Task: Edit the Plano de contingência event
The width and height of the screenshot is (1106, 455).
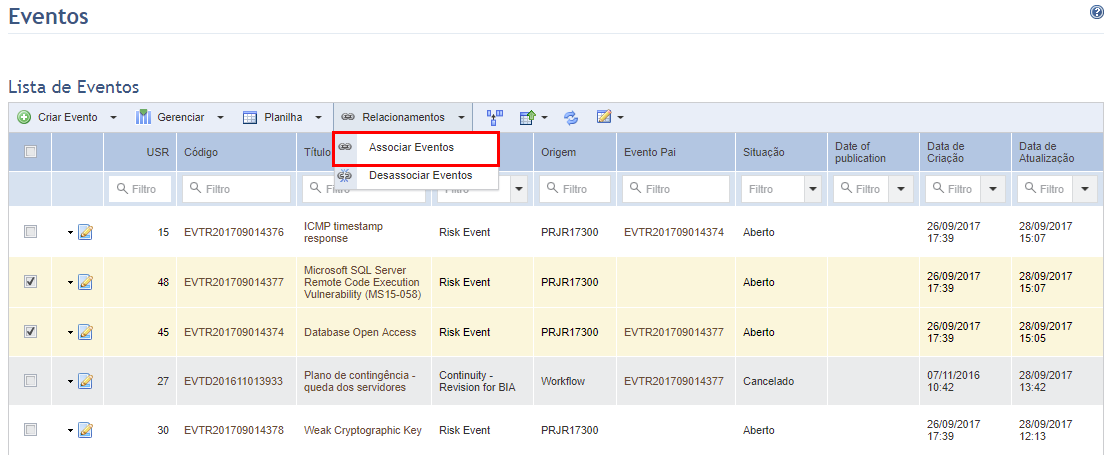Action: 85,381
